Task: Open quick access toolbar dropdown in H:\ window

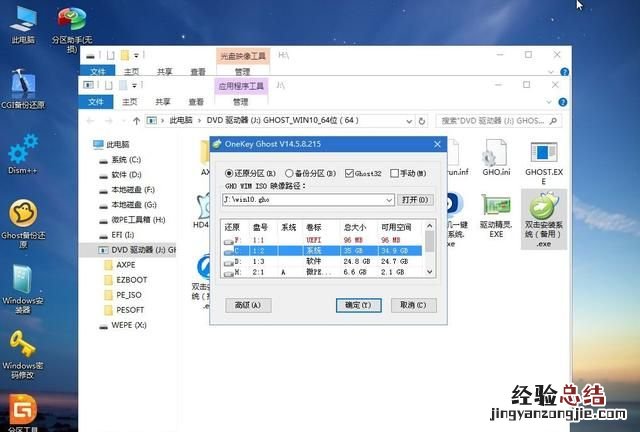Action: (136, 55)
